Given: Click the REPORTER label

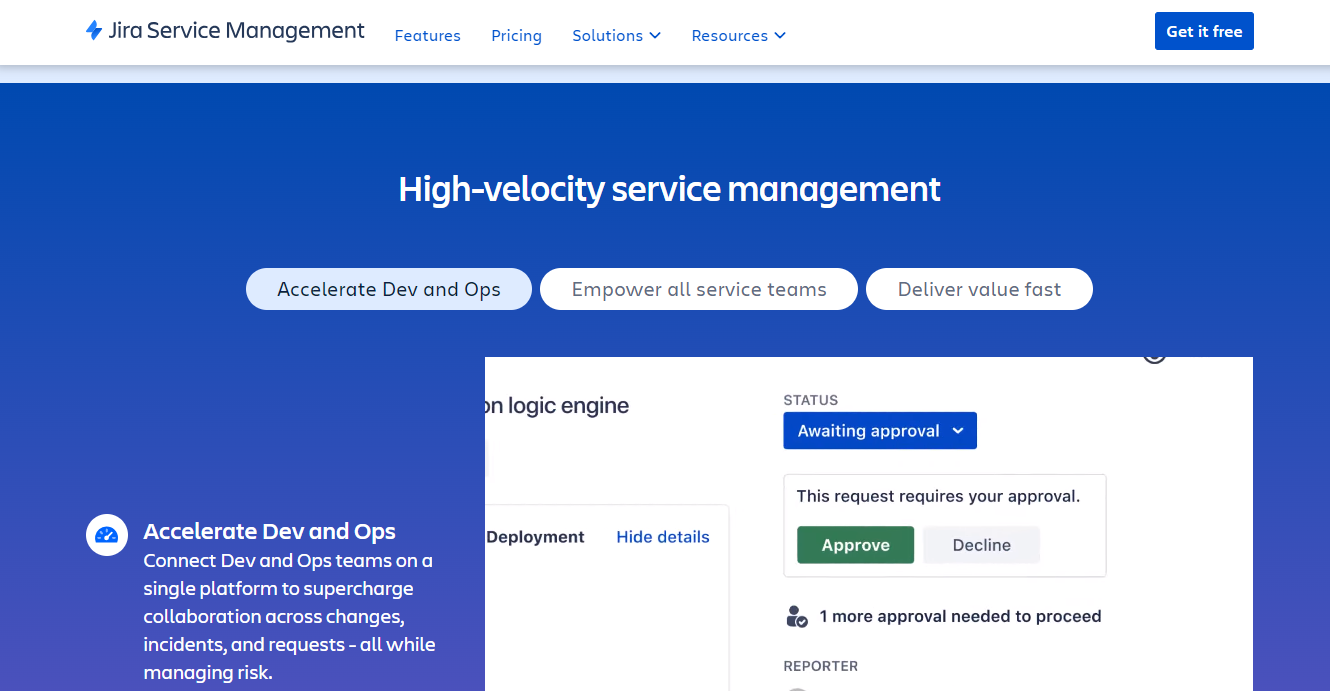Looking at the screenshot, I should point(821,666).
